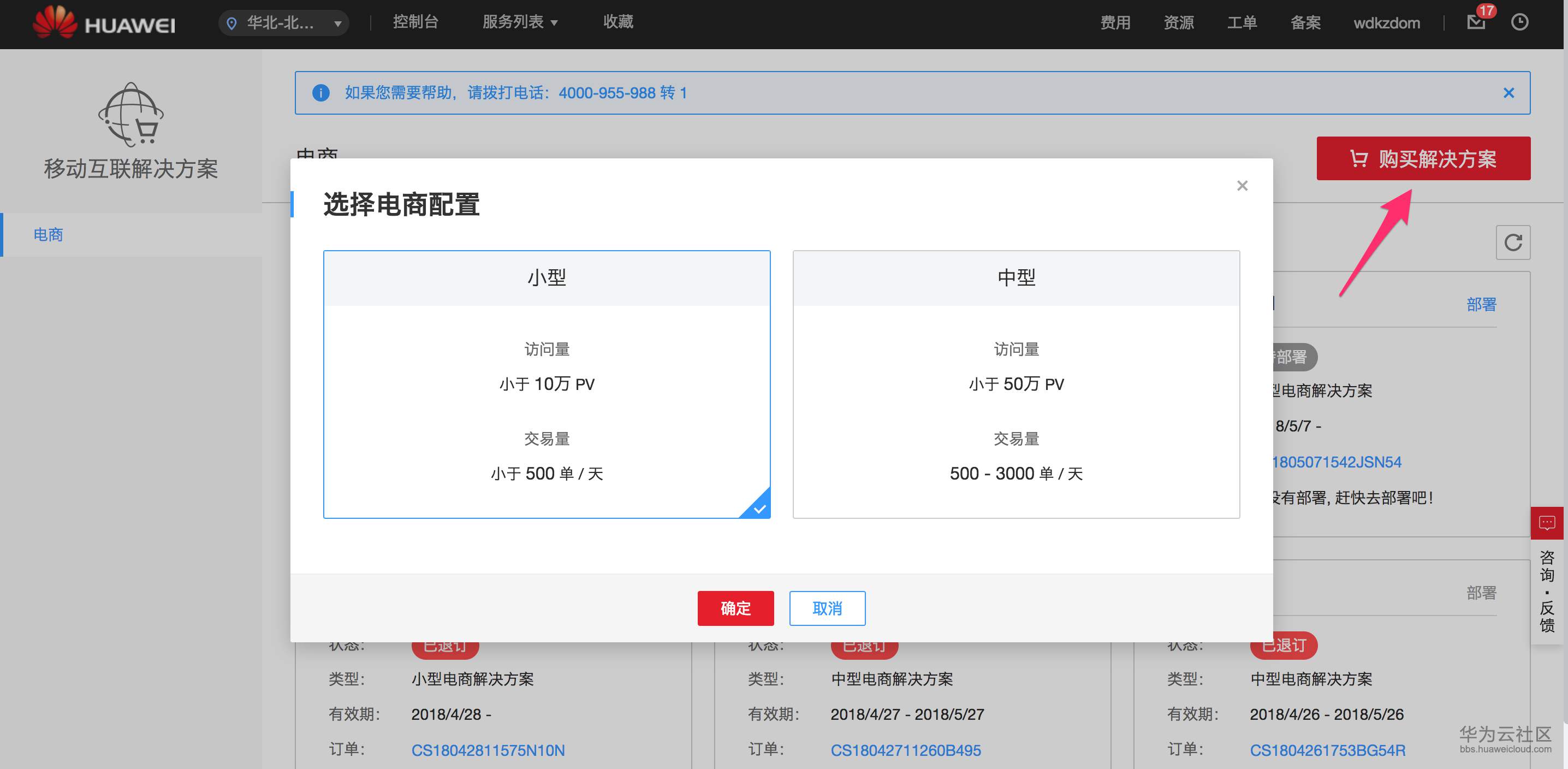The width and height of the screenshot is (1568, 769).
Task: Close the dialog with X icon
Action: point(1243,186)
